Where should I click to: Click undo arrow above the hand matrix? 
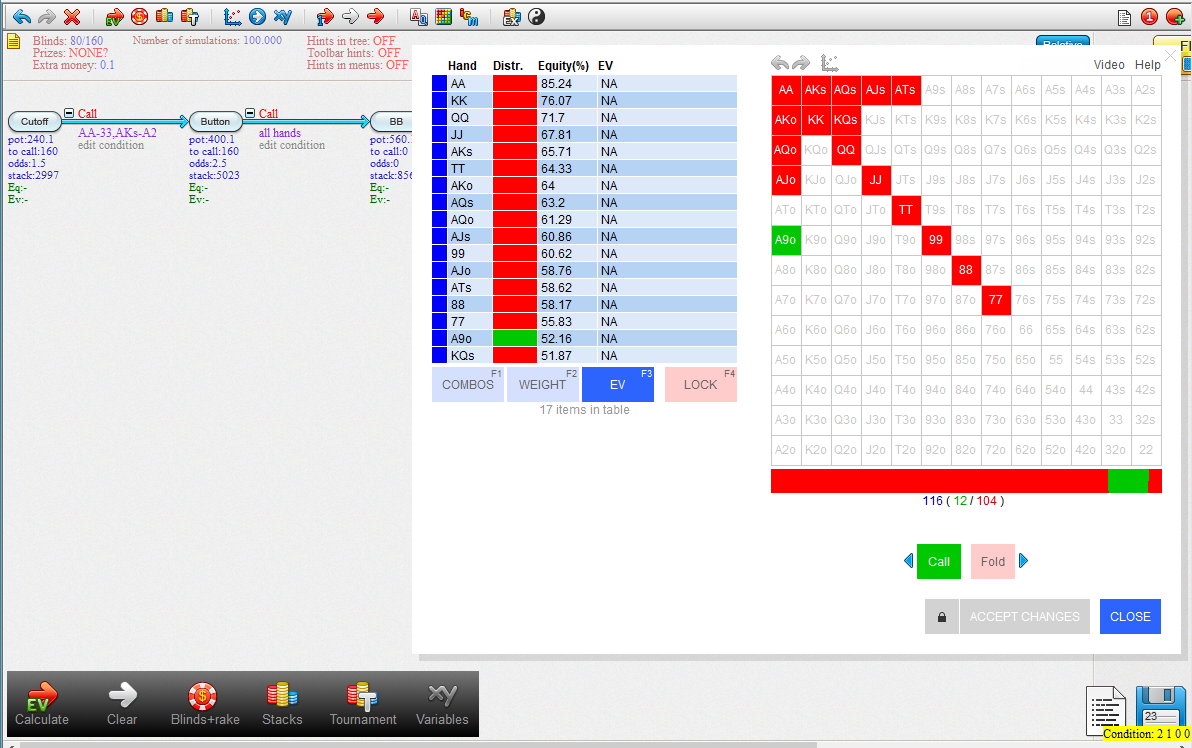780,63
